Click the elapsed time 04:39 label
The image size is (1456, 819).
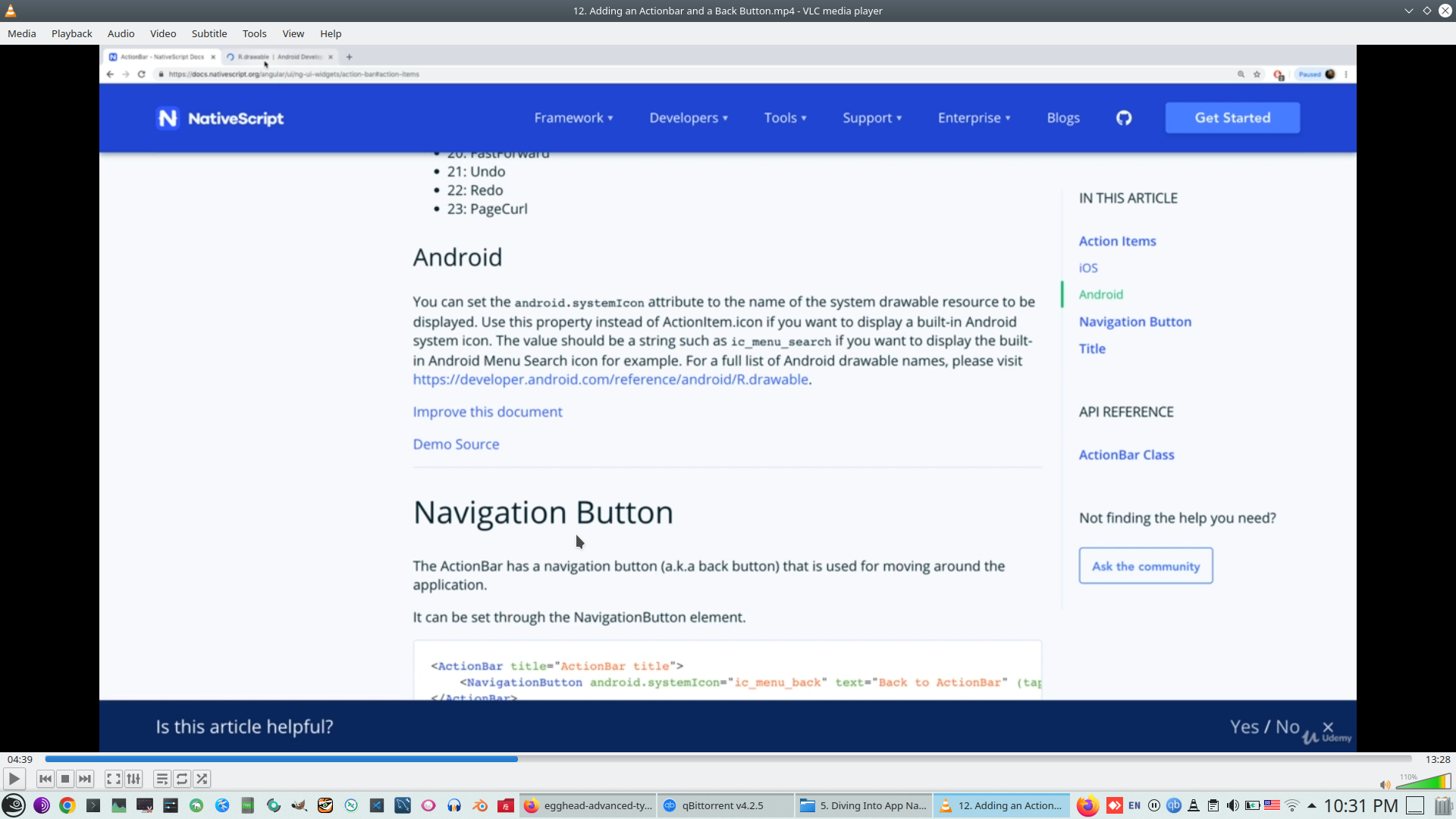coord(20,759)
